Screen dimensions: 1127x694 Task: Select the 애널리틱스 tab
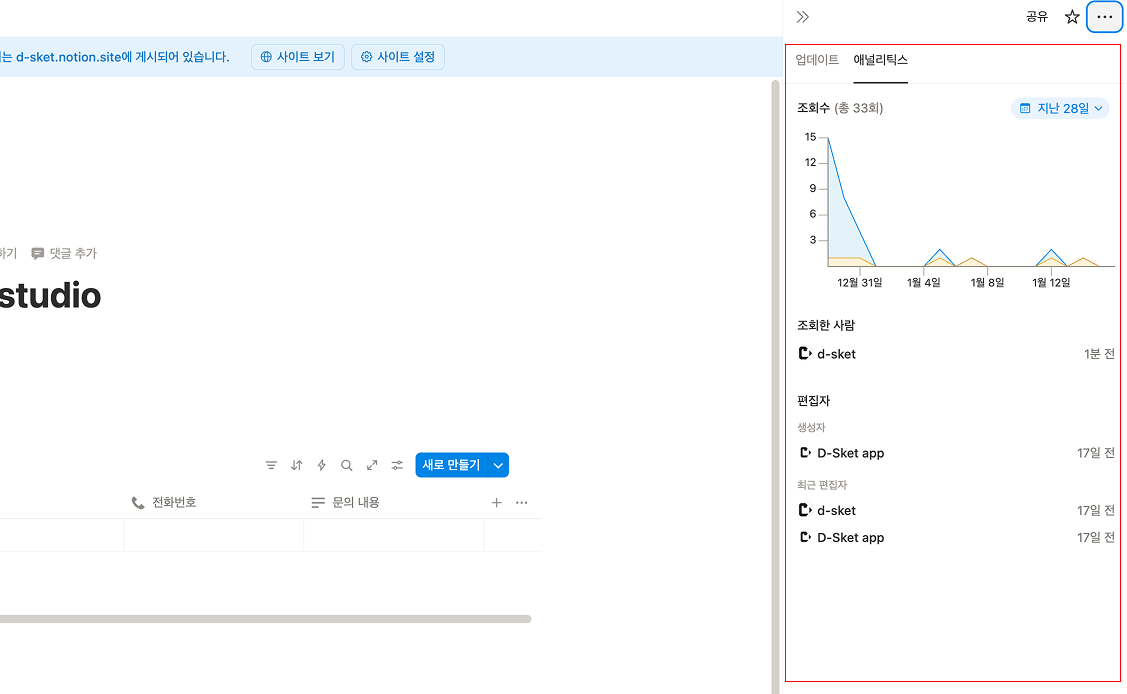pyautogui.click(x=880, y=61)
